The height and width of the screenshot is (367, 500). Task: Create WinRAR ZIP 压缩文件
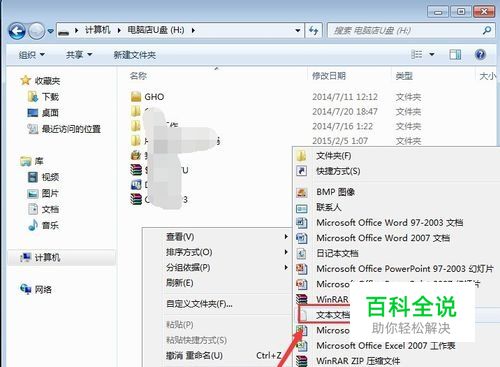tap(397, 361)
